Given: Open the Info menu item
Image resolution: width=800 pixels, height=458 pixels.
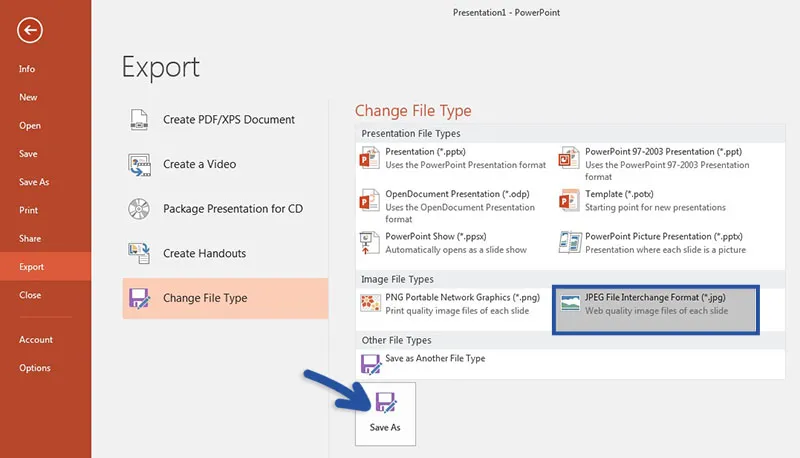Looking at the screenshot, I should pos(27,69).
